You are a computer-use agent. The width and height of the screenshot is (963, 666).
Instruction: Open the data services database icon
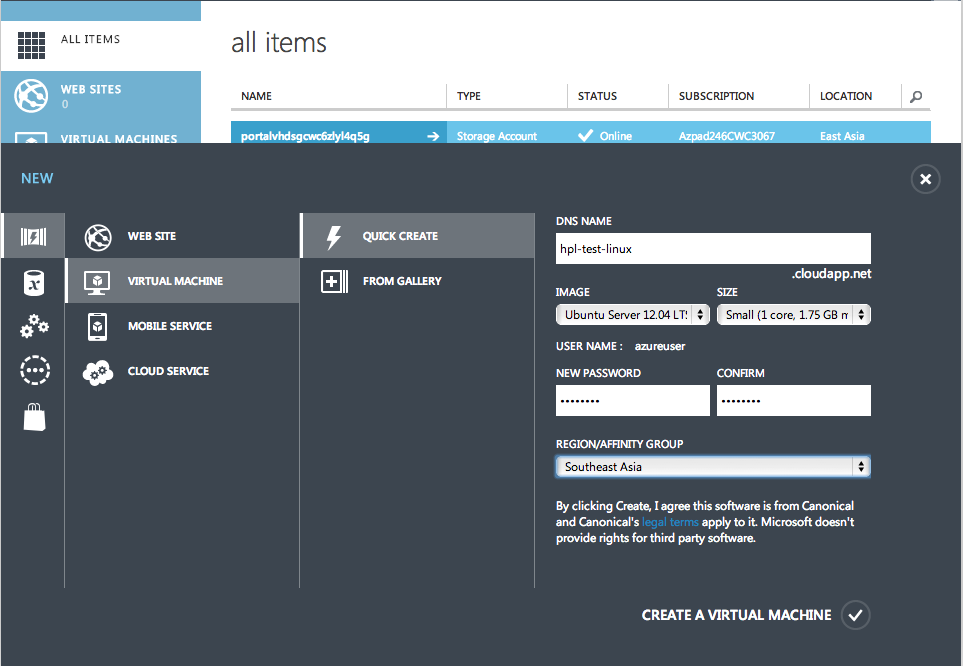pos(34,283)
